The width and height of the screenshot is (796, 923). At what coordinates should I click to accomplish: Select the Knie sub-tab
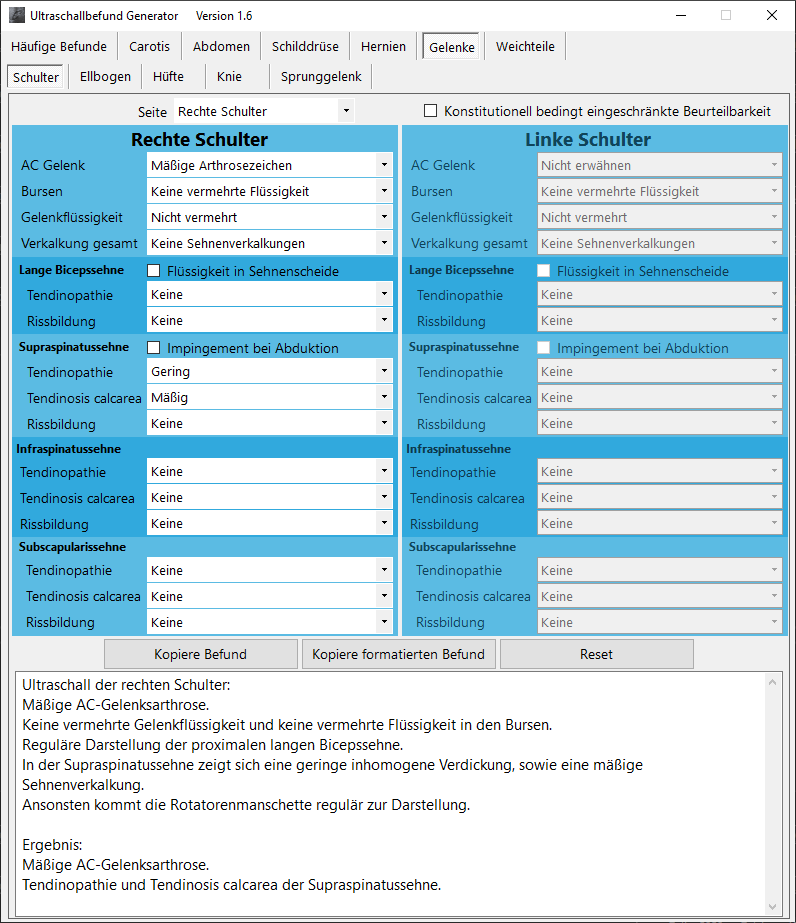pyautogui.click(x=229, y=77)
